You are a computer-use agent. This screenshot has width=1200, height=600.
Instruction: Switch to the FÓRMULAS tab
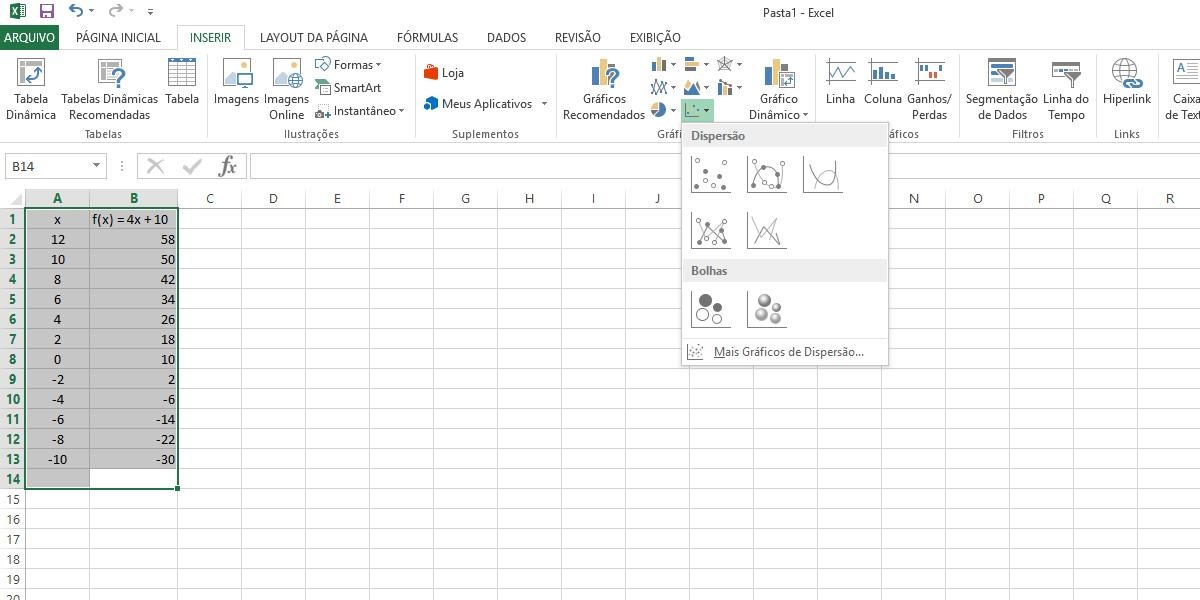427,38
